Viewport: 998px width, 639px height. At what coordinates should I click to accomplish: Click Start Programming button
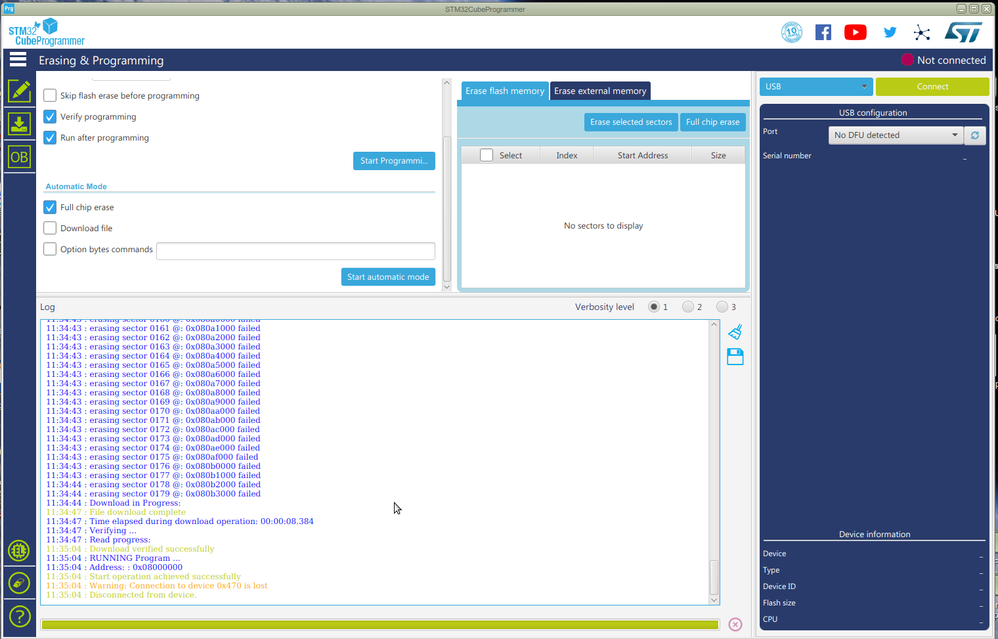(394, 160)
